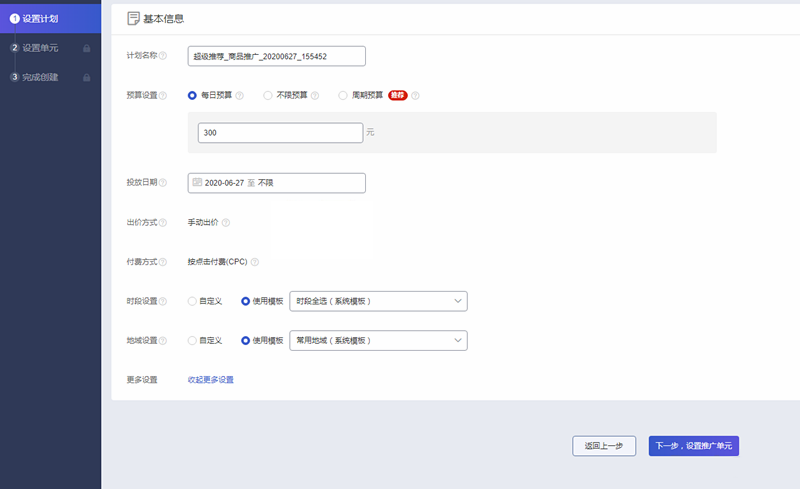Screen dimensions: 800x489
Task: Choose 使用模板 for 时段设置
Action: (x=245, y=301)
